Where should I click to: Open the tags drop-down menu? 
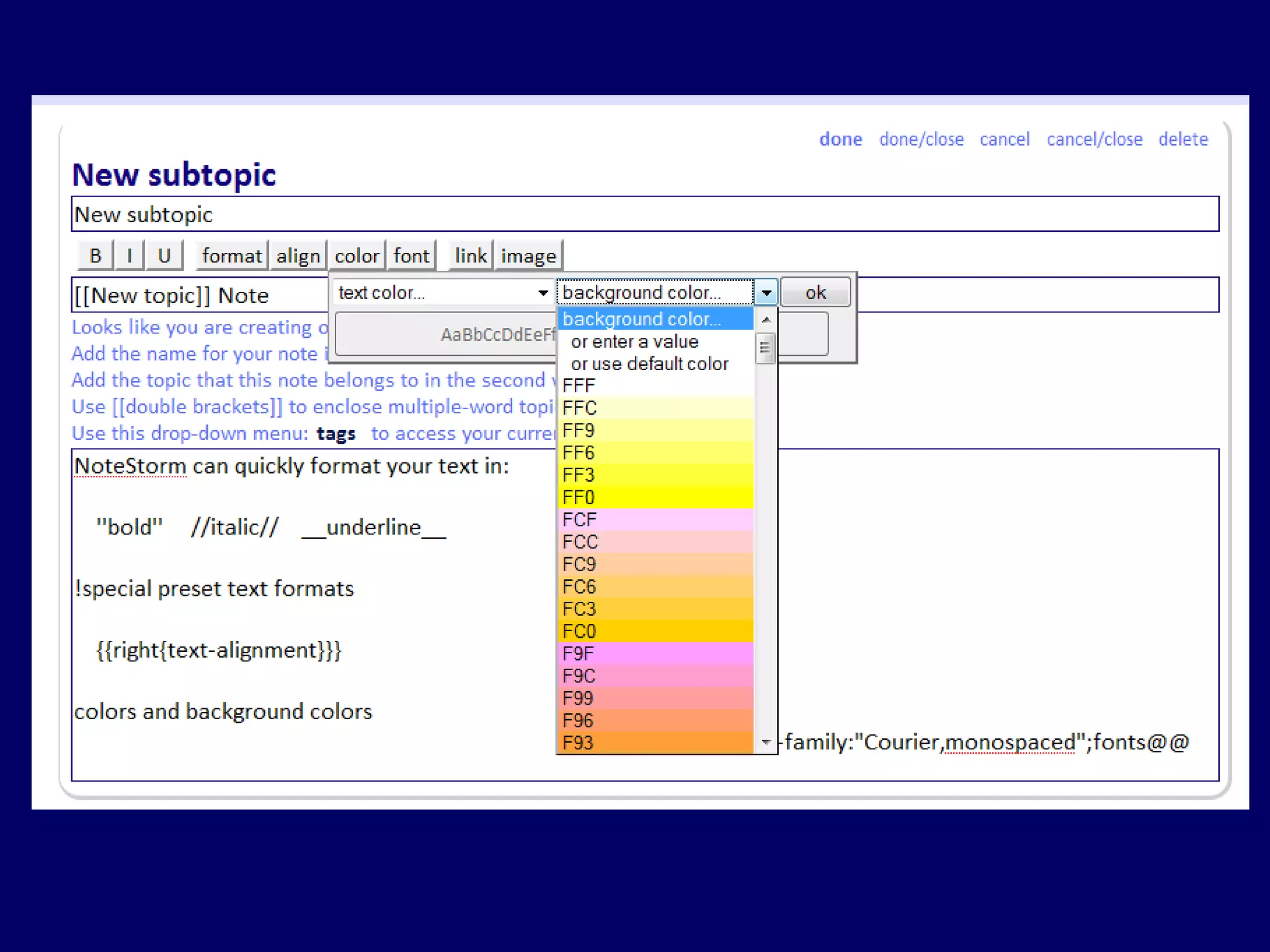[335, 433]
